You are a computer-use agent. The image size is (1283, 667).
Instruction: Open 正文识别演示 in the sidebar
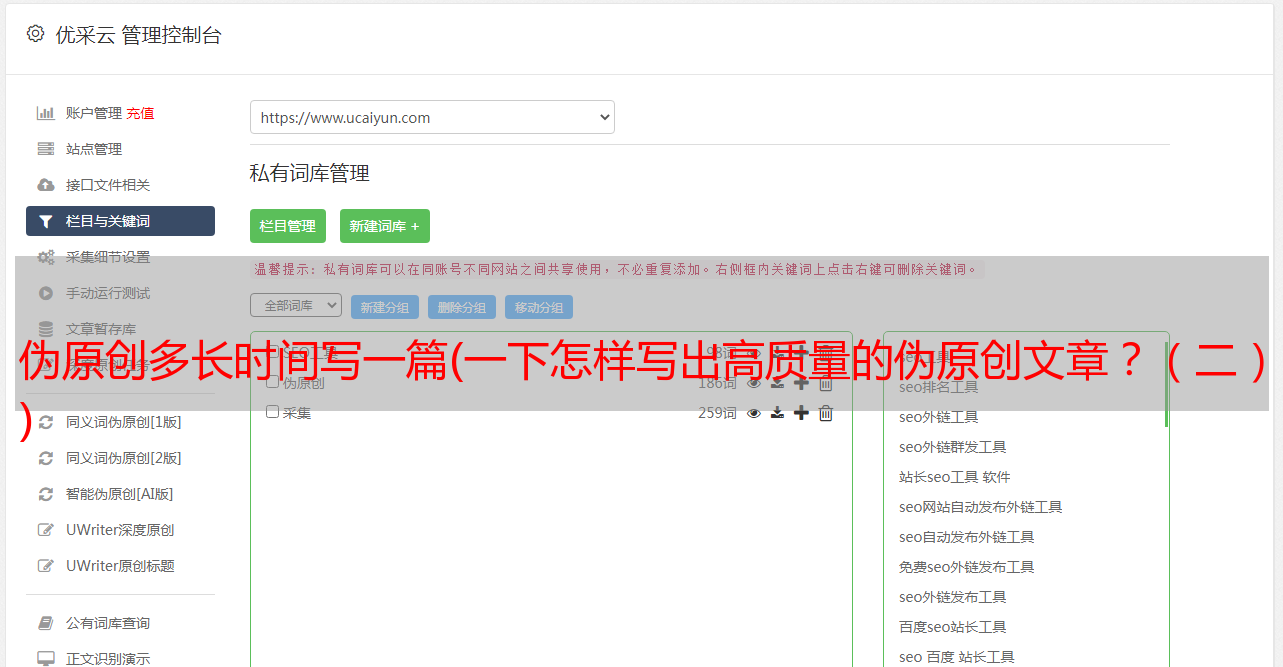click(108, 659)
